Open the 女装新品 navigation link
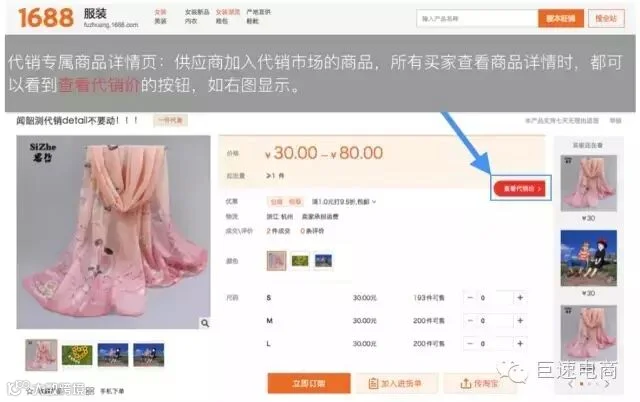This screenshot has height=402, width=640. point(197,12)
